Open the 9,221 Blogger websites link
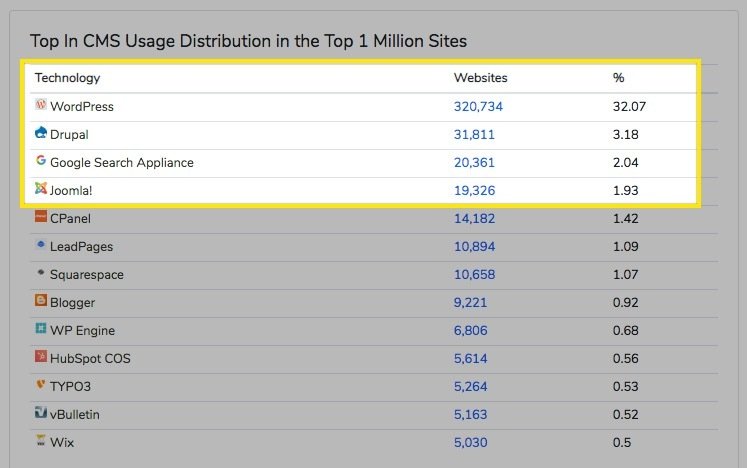The width and height of the screenshot is (747, 468). click(470, 303)
